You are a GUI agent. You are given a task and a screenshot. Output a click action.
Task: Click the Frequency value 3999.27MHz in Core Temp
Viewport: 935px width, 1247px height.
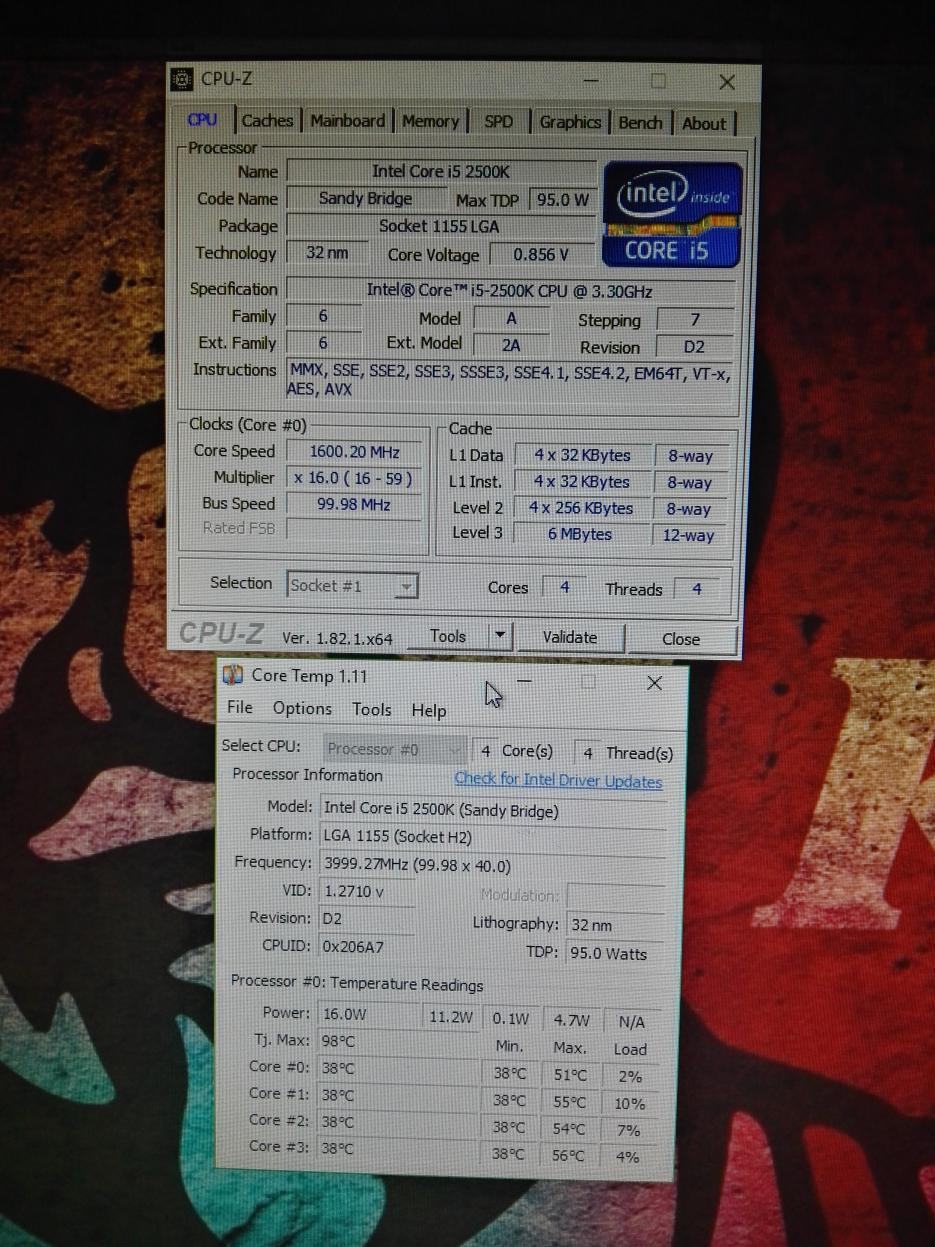(492, 865)
